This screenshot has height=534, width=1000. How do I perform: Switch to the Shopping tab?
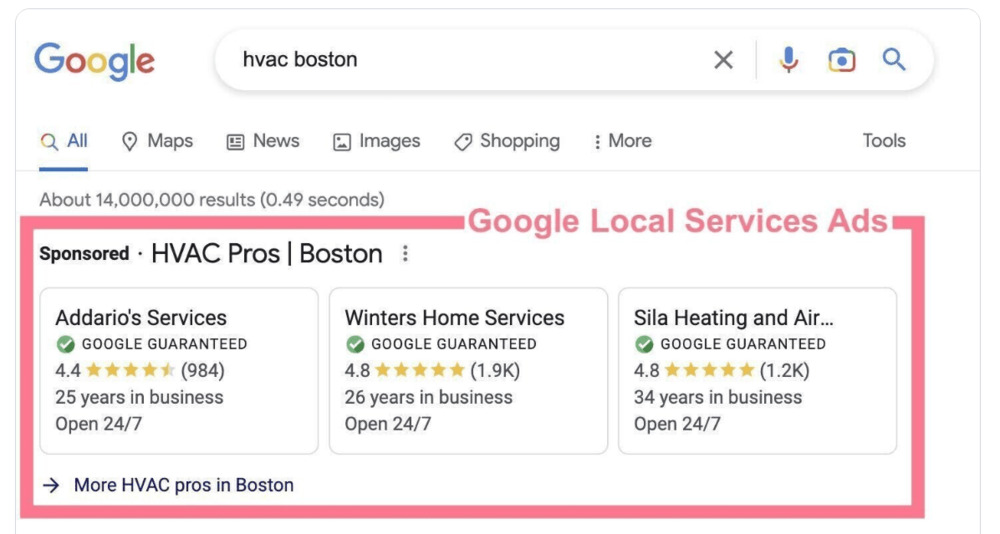point(507,141)
